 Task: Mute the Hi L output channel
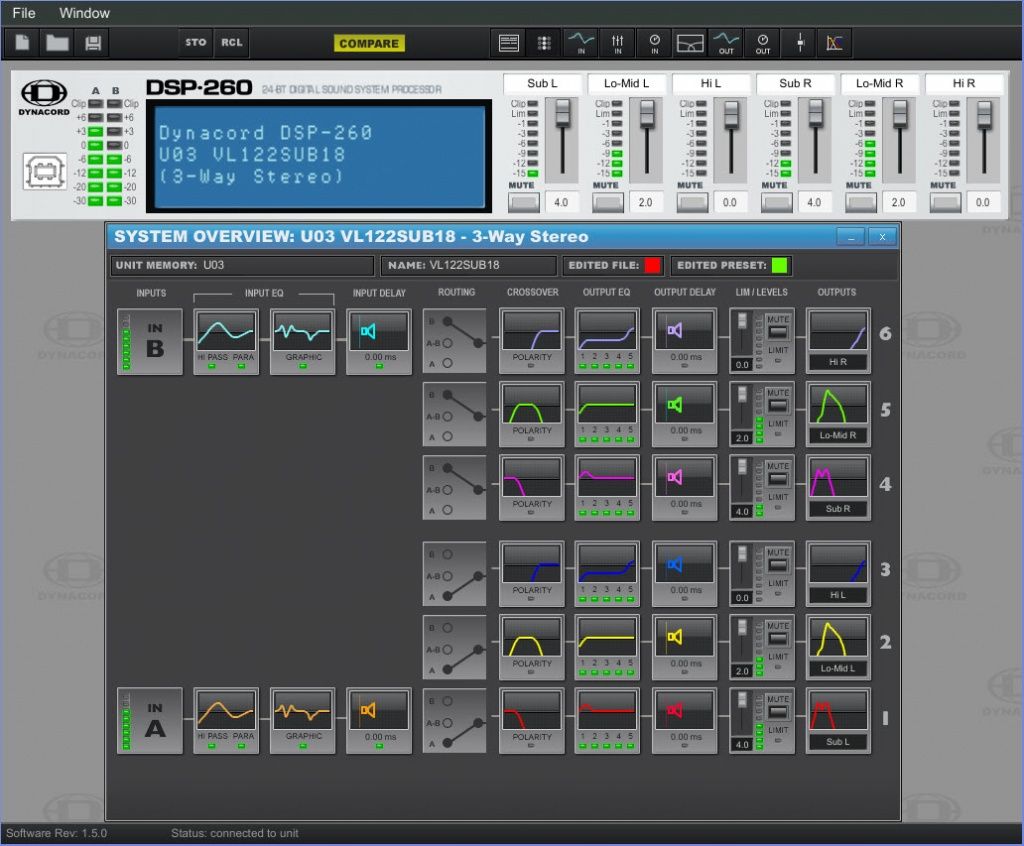pyautogui.click(x=692, y=202)
